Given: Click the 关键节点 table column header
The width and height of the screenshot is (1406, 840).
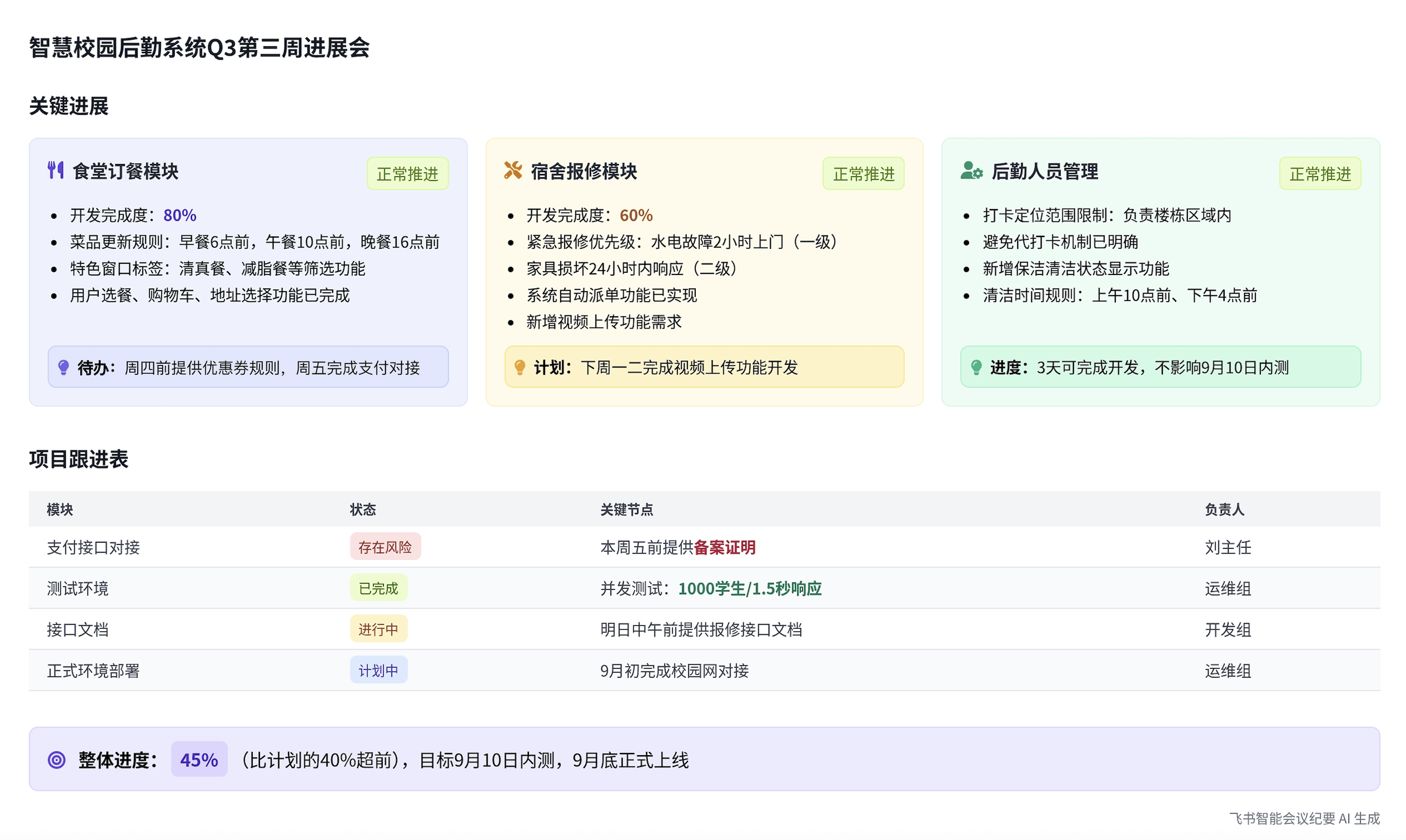Looking at the screenshot, I should [x=627, y=509].
